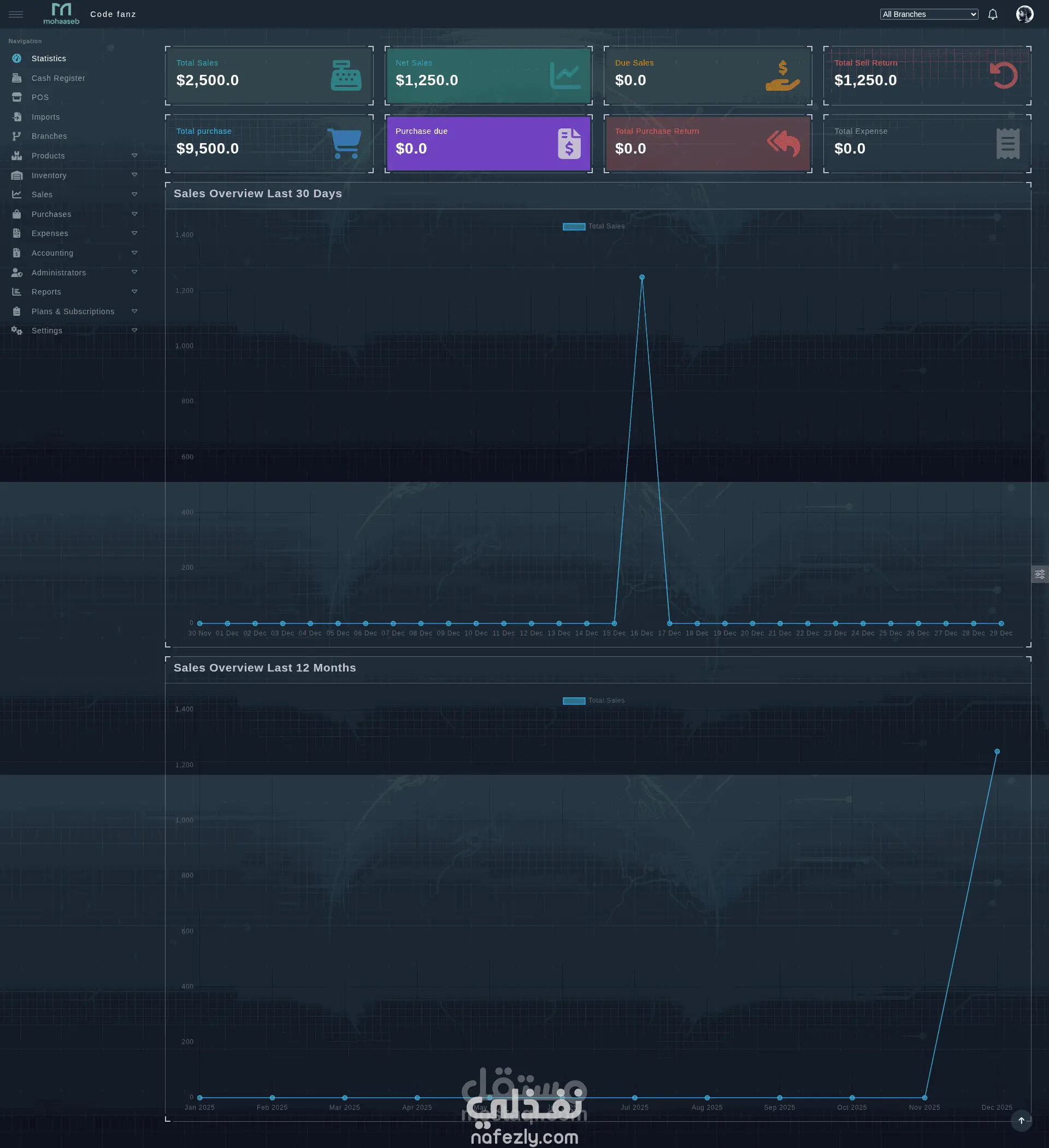
Task: Click the Total purchase shopping cart icon
Action: 345,144
